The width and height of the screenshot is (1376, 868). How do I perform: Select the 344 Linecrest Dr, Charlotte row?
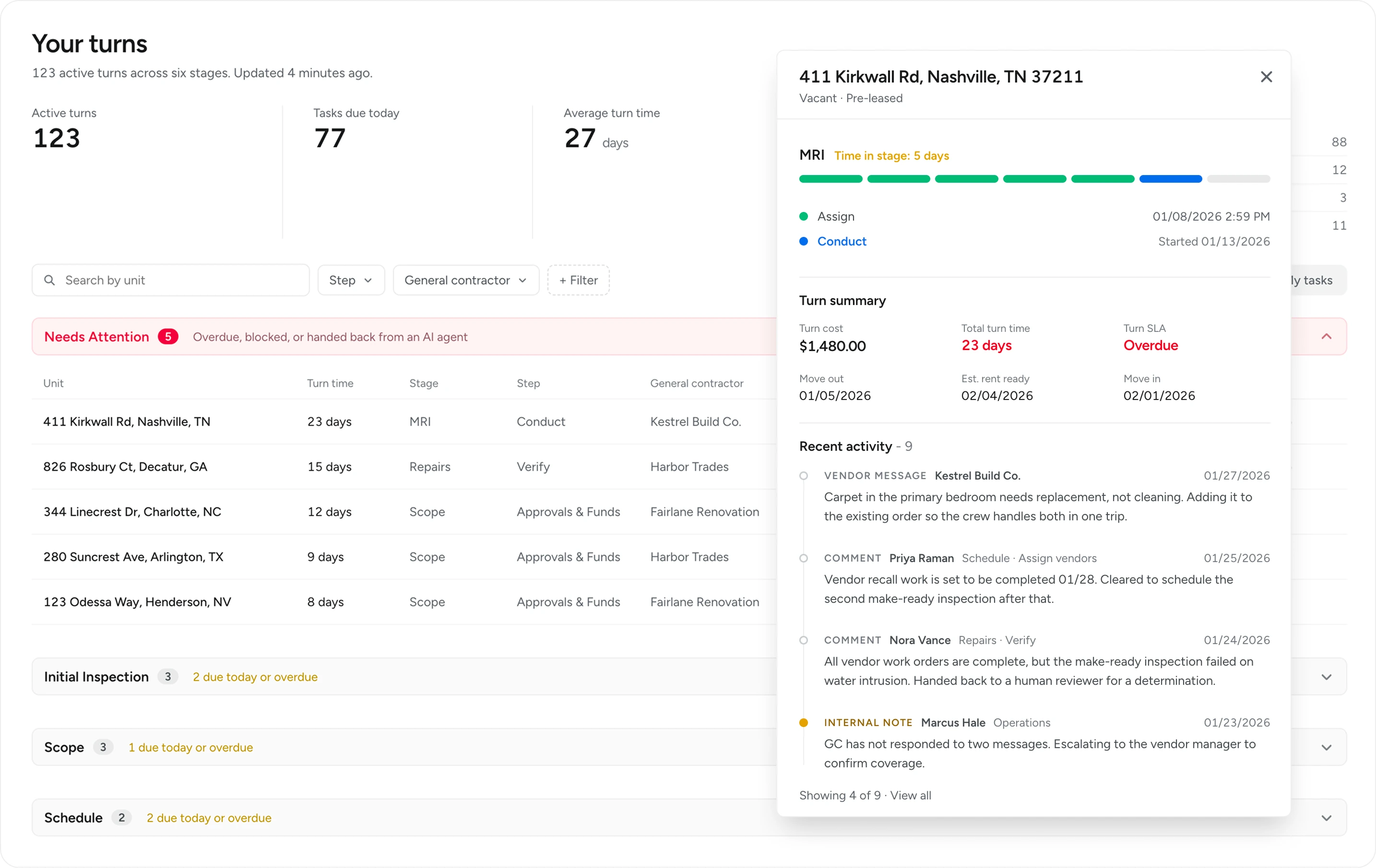403,512
